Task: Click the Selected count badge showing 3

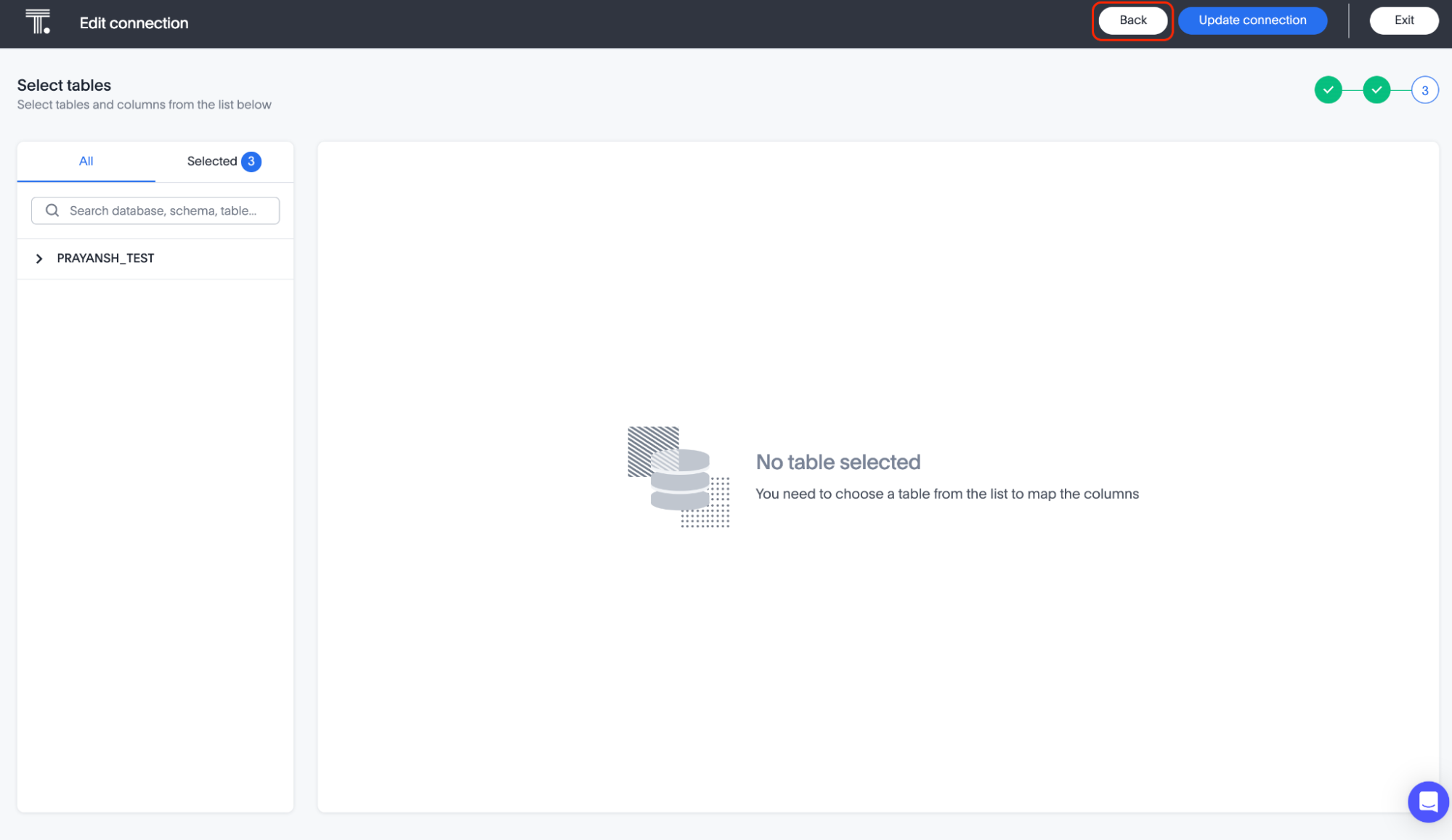Action: 251,161
